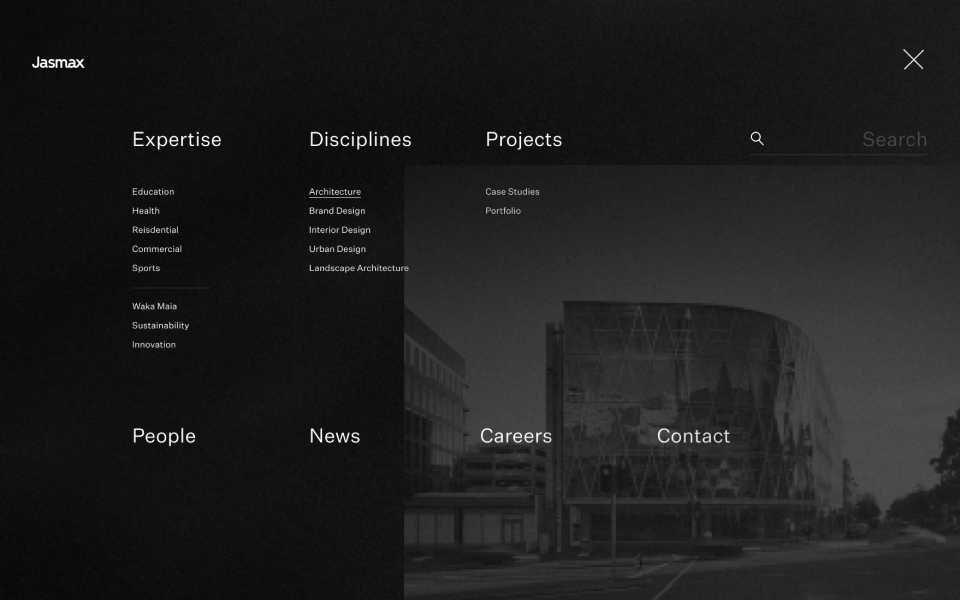This screenshot has height=600, width=960.
Task: Open Portfolio under Projects
Action: [503, 211]
